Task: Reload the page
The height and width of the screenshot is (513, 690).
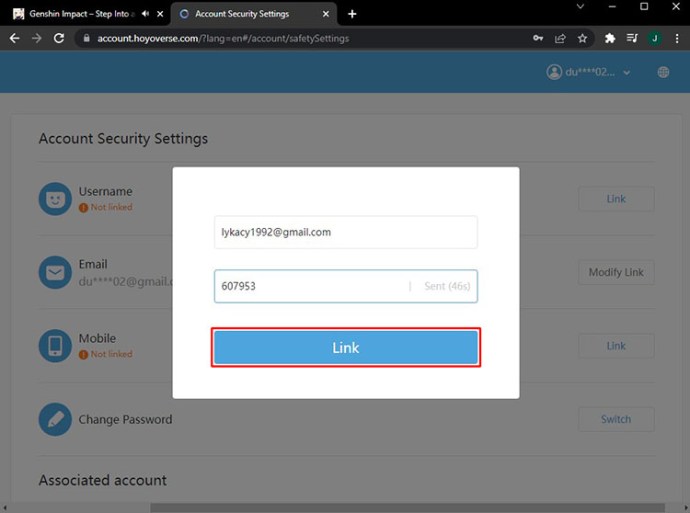Action: point(59,38)
